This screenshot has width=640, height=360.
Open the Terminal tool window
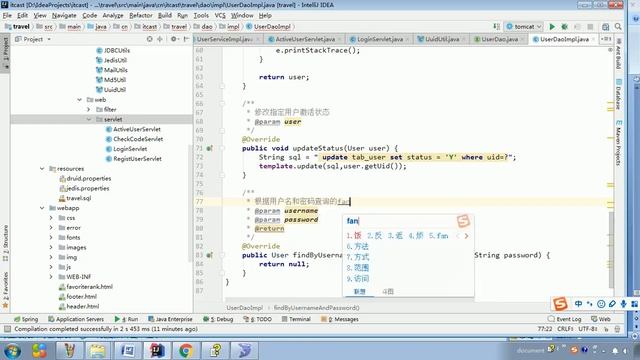[x=296, y=319]
